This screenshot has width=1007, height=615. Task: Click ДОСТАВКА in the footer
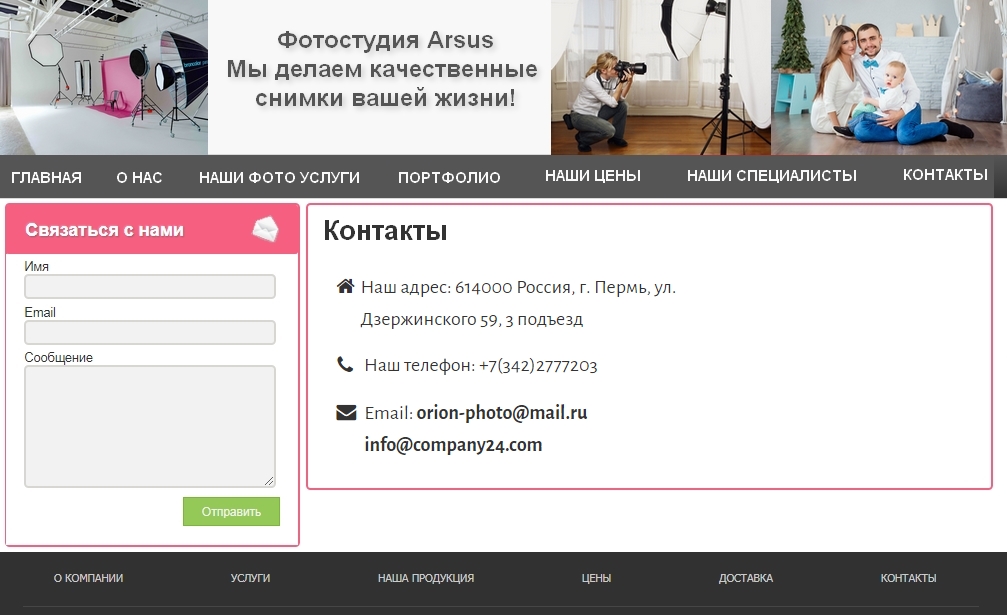[x=745, y=578]
